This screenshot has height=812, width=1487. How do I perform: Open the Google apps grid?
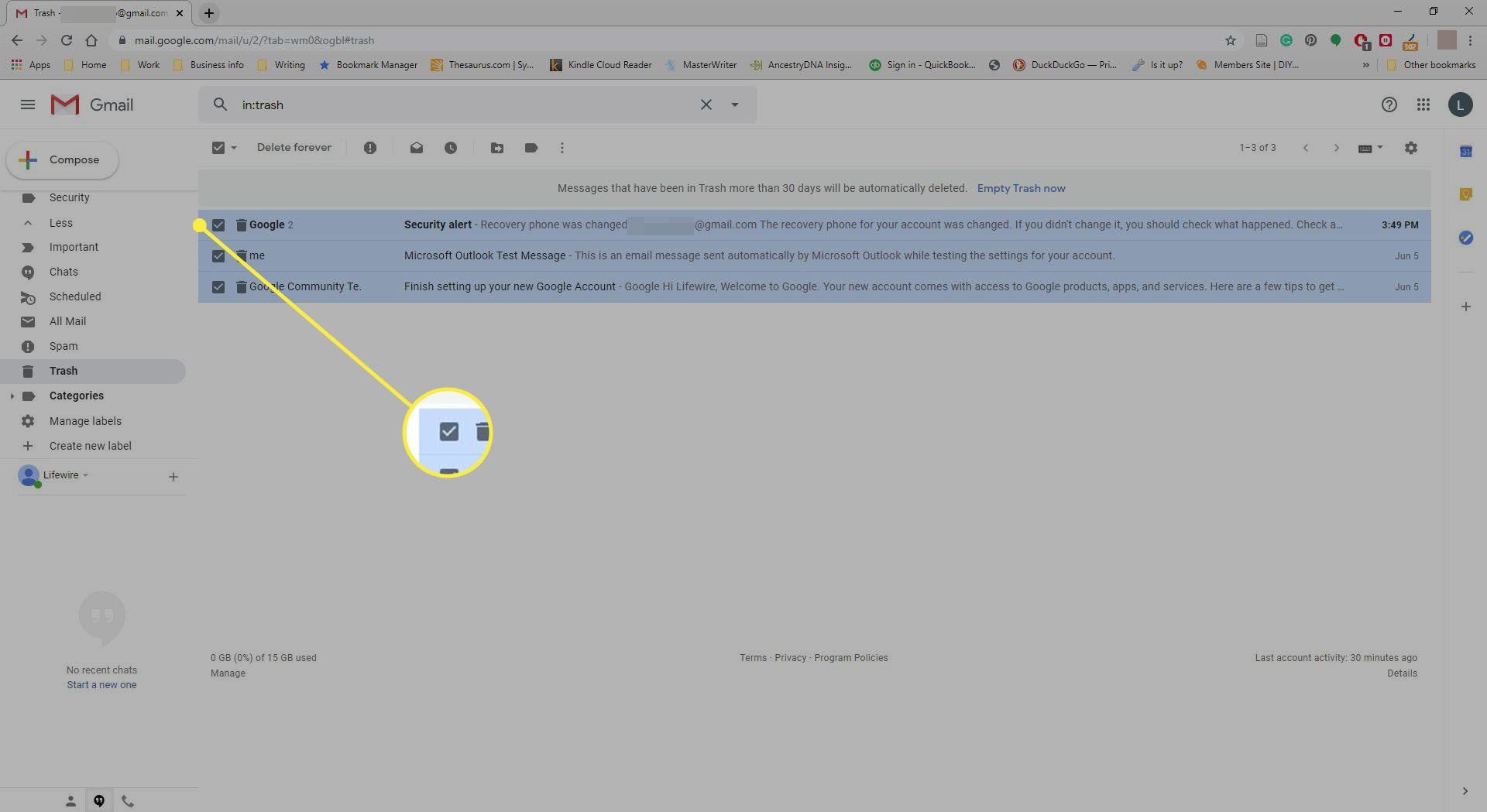(1423, 104)
